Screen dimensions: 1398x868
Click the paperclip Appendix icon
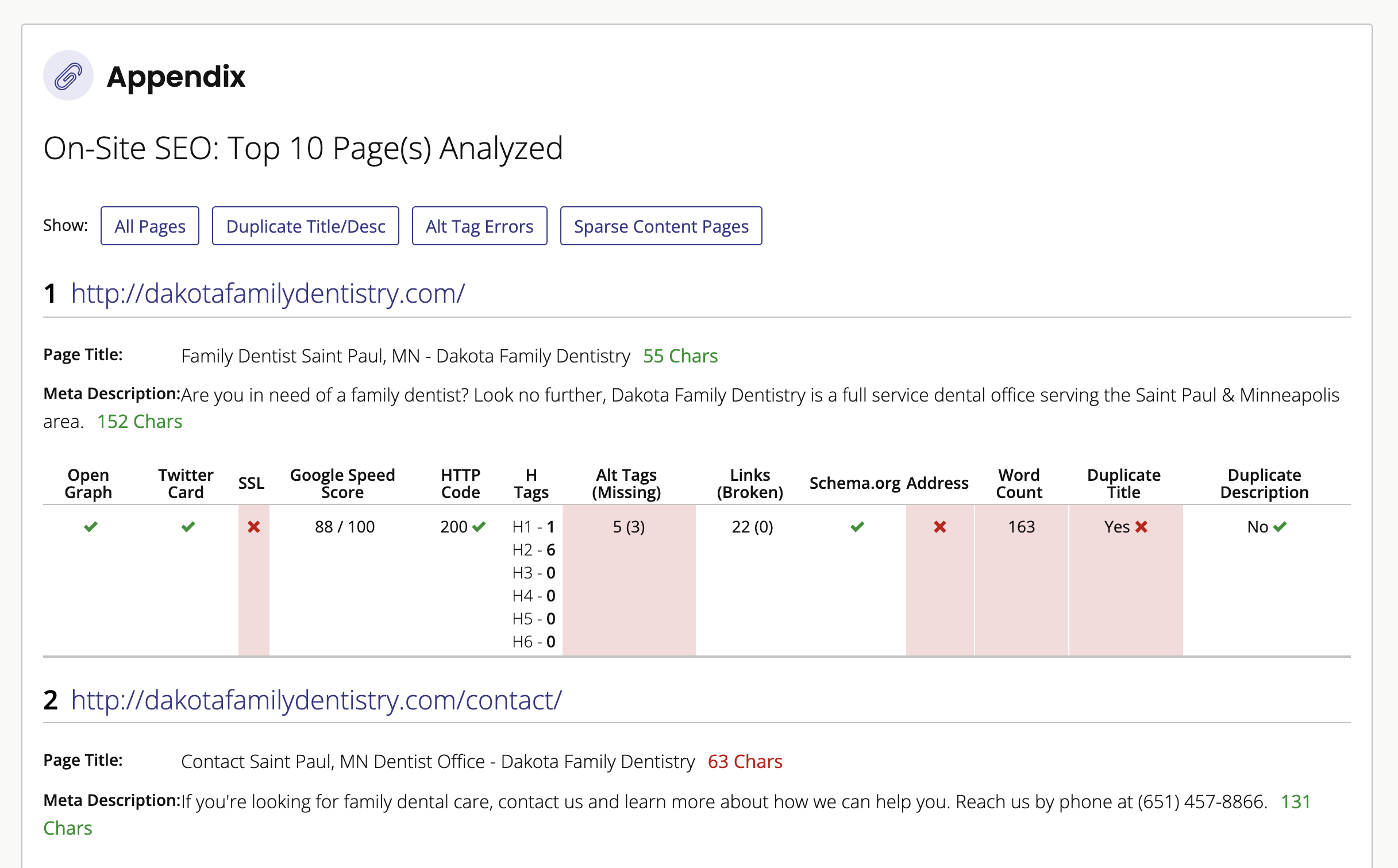coord(68,76)
